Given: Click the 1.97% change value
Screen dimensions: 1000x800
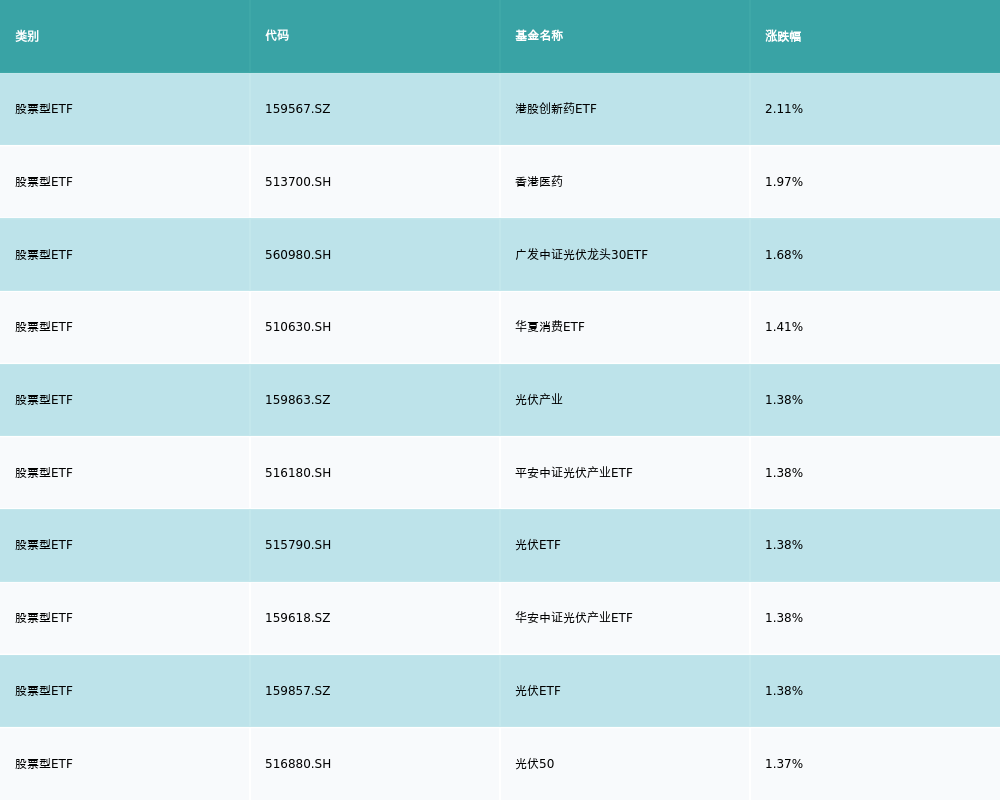Looking at the screenshot, I should click(x=784, y=182).
